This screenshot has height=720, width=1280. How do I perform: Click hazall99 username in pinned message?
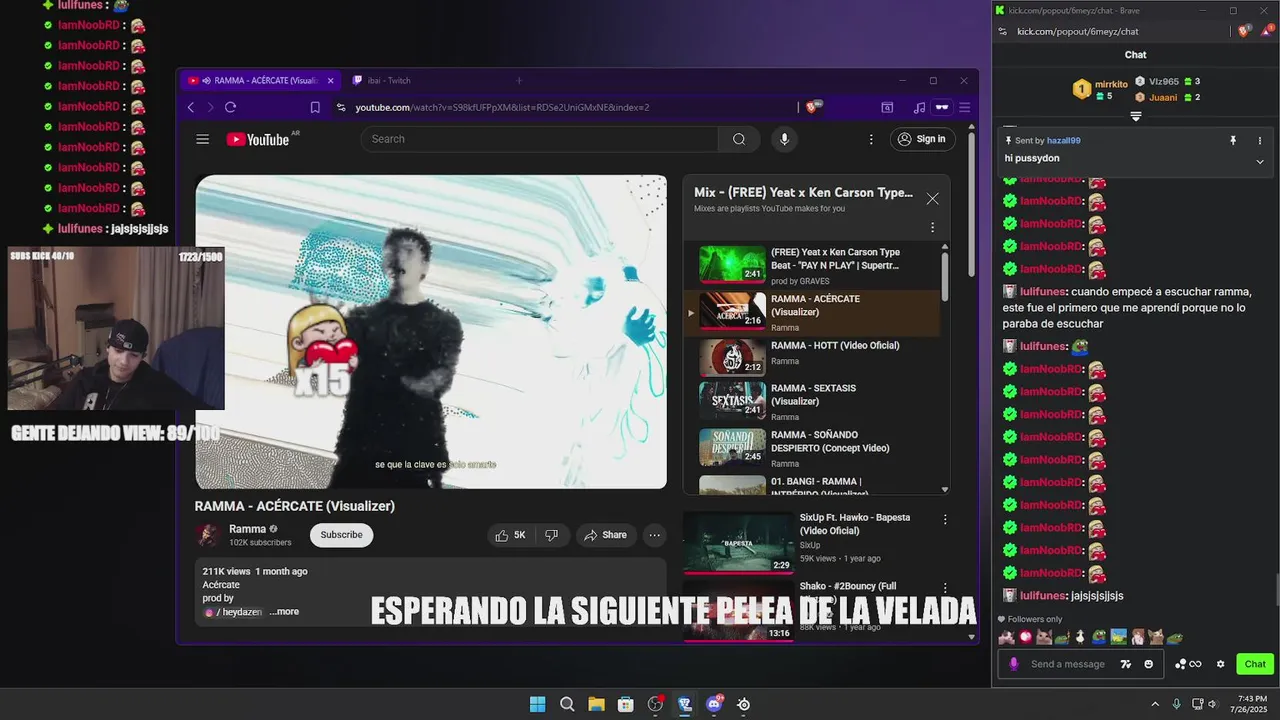point(1063,141)
